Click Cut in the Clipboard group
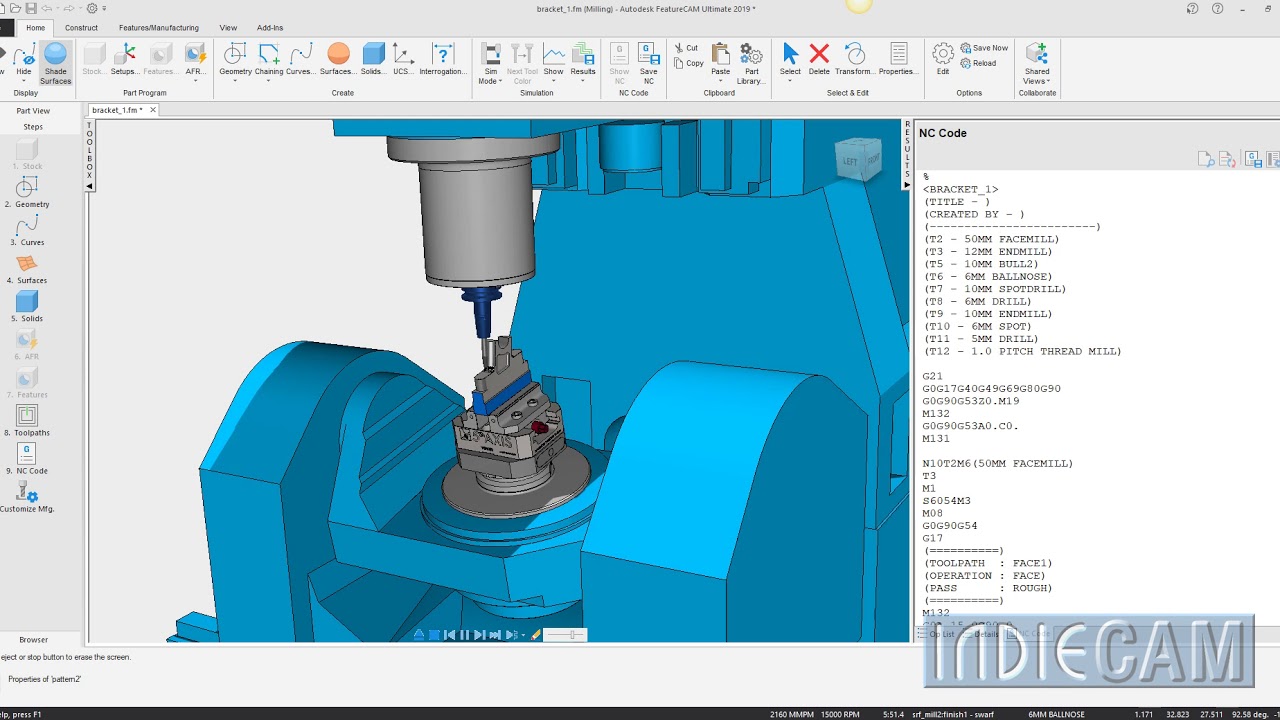 pyautogui.click(x=687, y=48)
